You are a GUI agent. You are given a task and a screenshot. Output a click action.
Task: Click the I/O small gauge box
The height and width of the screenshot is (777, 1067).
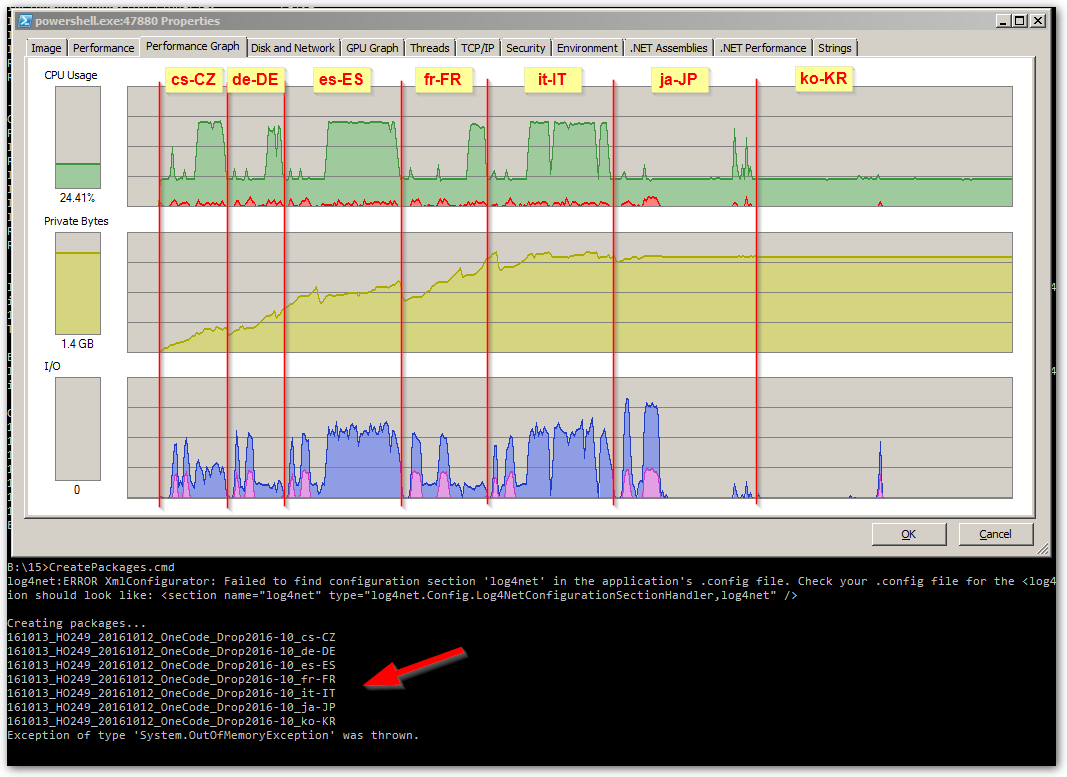(x=78, y=428)
